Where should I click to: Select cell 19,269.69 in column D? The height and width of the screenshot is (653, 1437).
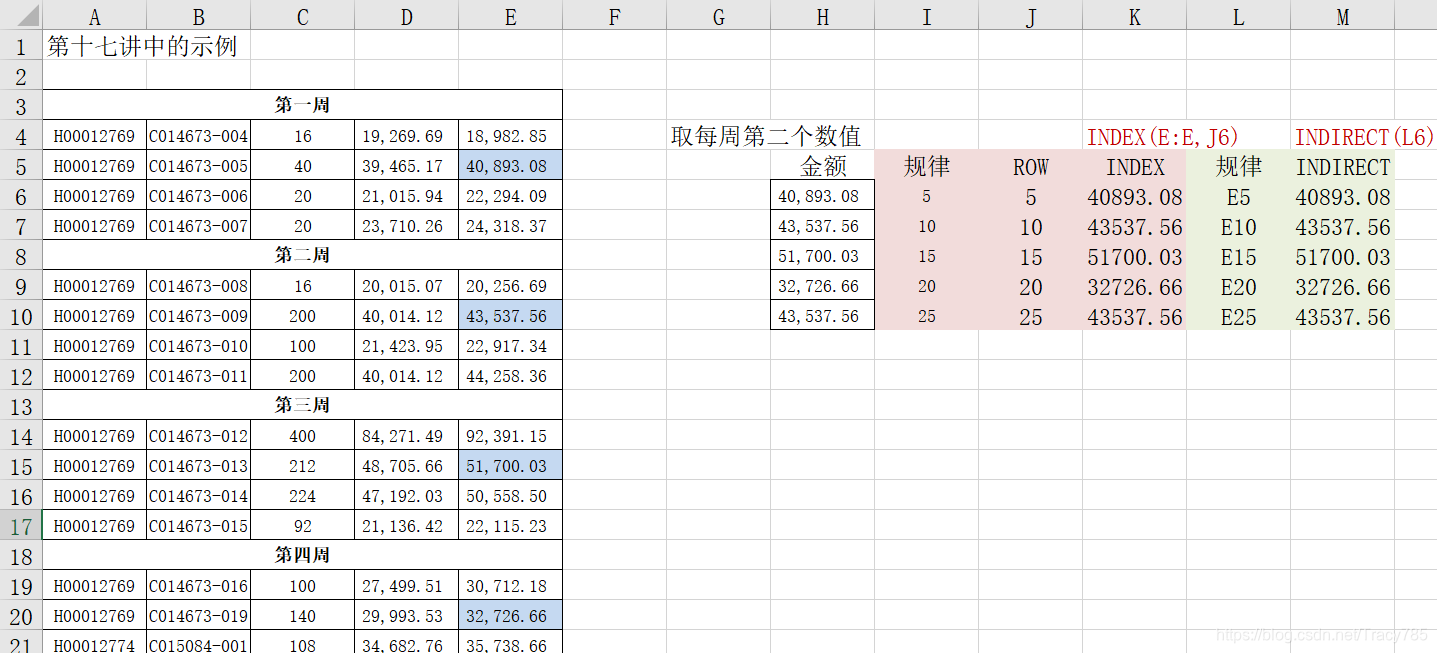coord(406,136)
